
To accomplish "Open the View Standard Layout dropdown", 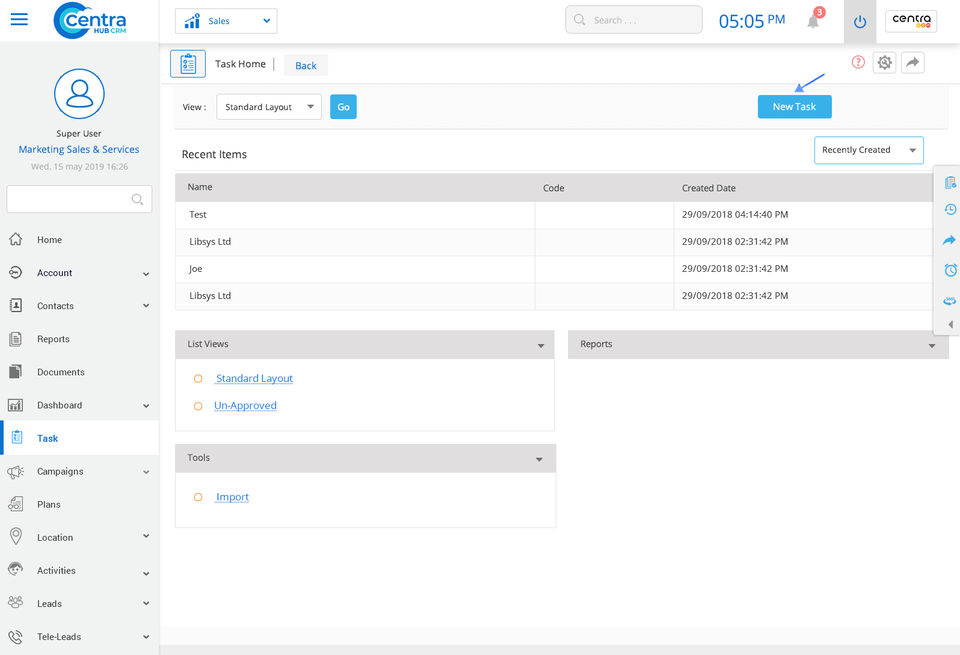I will pyautogui.click(x=269, y=107).
